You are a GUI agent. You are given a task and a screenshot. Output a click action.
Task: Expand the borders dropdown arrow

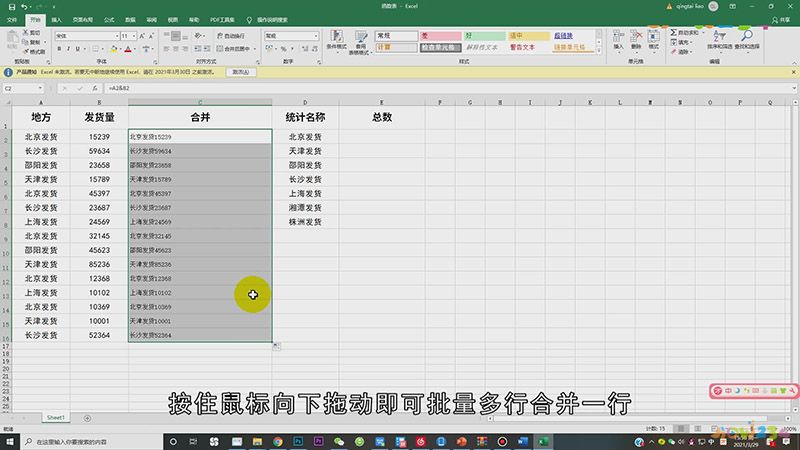[103, 49]
